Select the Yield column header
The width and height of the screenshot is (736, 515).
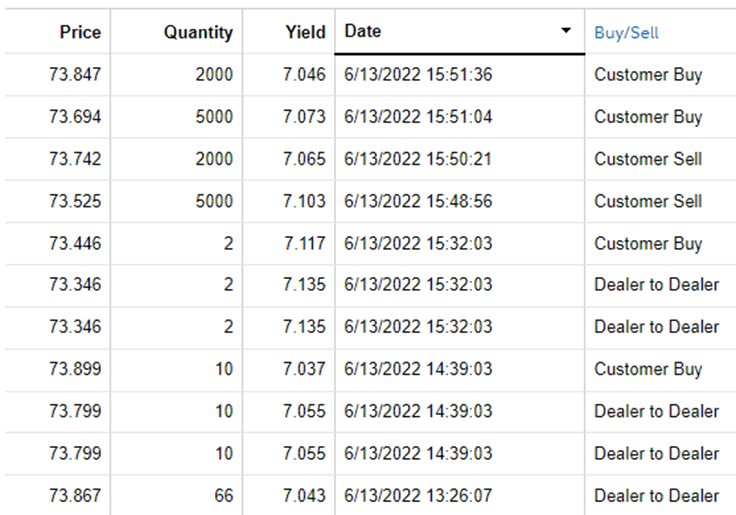click(x=305, y=32)
